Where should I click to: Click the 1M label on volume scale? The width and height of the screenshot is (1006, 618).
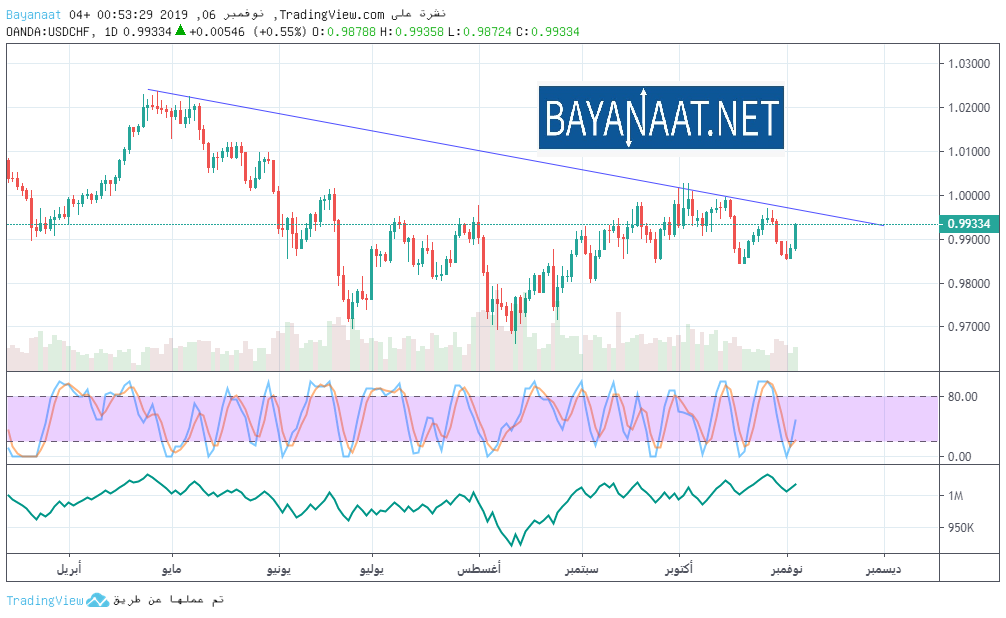point(957,496)
